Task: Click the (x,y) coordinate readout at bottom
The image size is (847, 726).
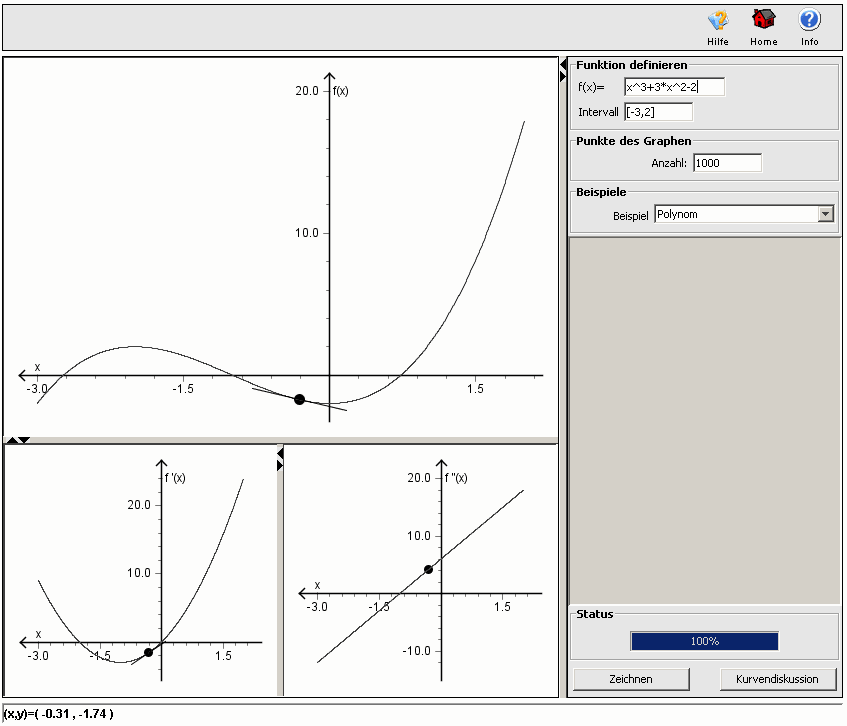Action: (60, 714)
